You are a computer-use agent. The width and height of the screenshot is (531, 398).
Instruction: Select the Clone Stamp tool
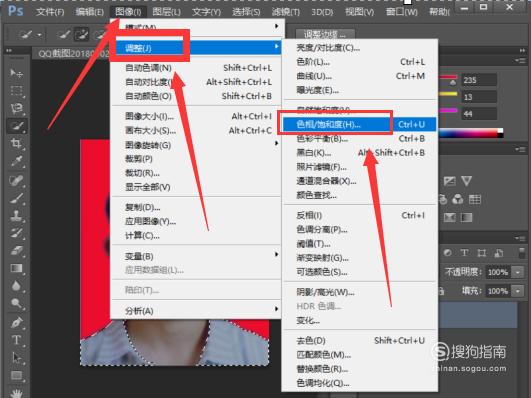click(16, 215)
